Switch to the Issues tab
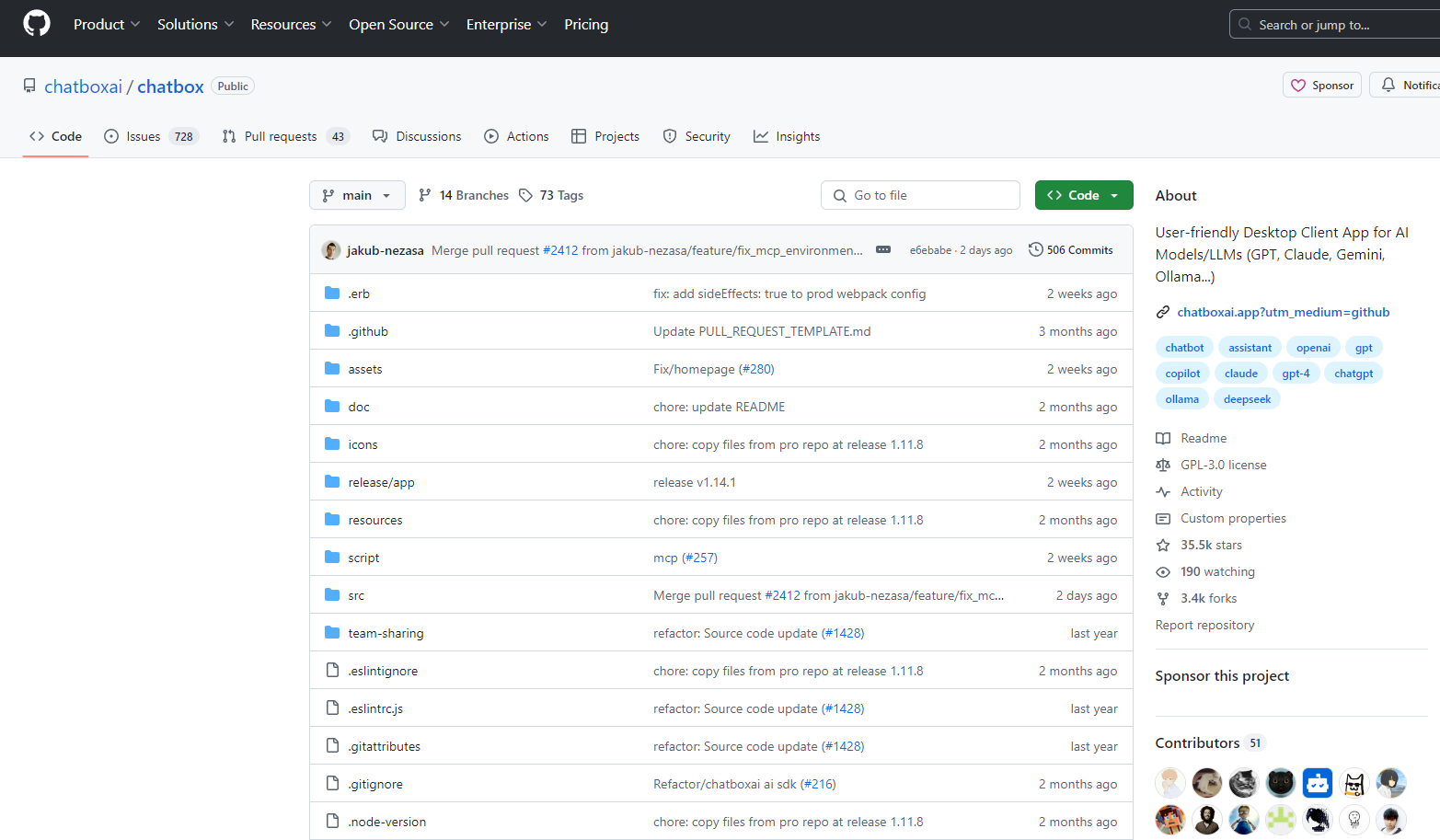 click(151, 136)
